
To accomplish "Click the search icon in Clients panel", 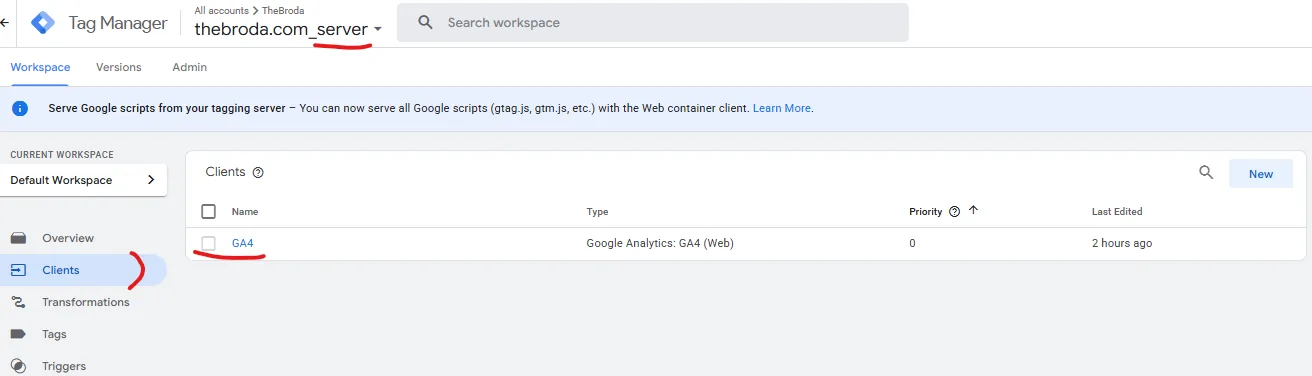I will point(1206,173).
